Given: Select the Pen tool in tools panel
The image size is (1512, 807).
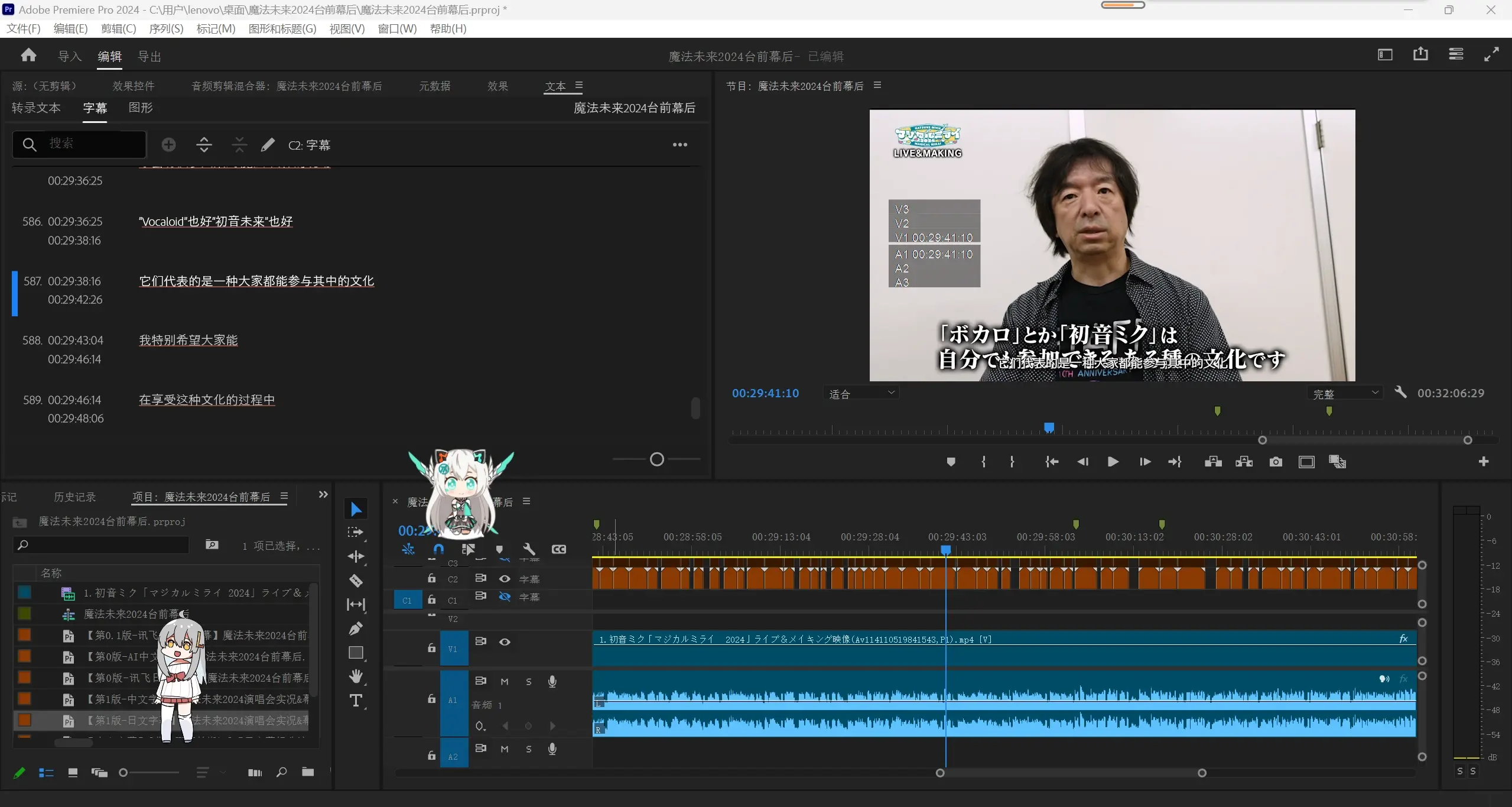Looking at the screenshot, I should (x=356, y=628).
